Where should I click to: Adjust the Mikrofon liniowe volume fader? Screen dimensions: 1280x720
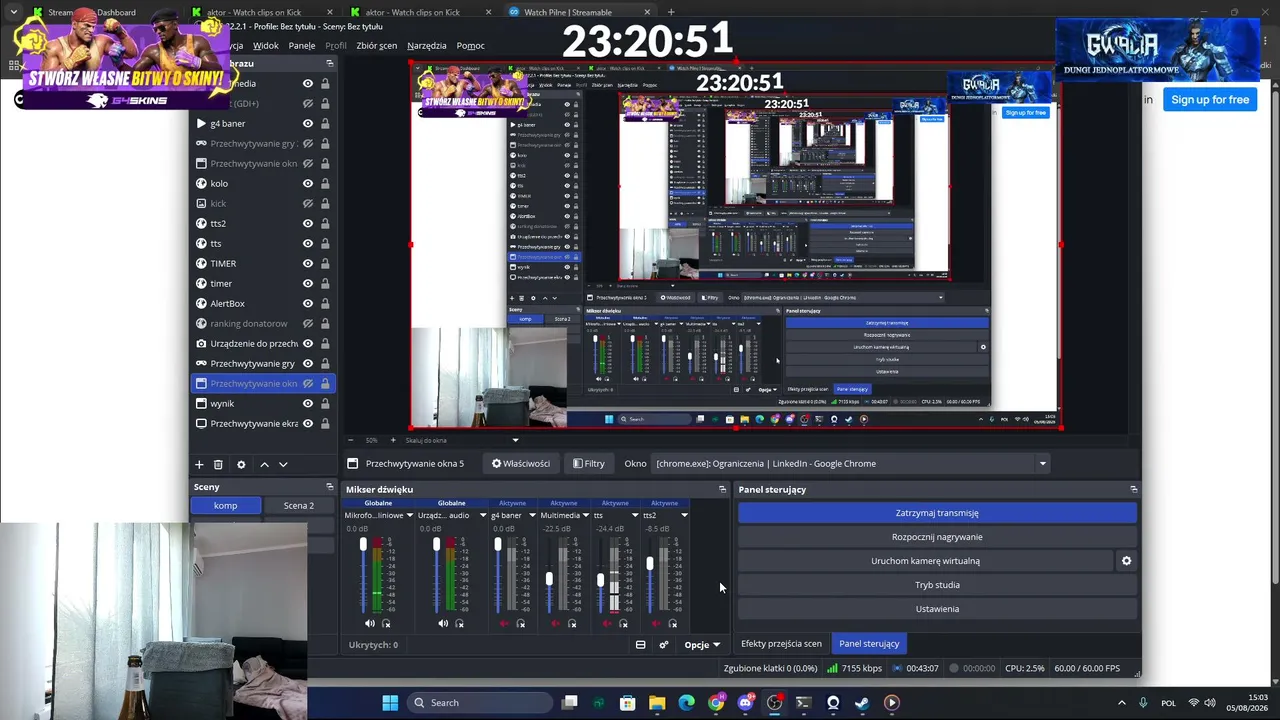[x=363, y=544]
